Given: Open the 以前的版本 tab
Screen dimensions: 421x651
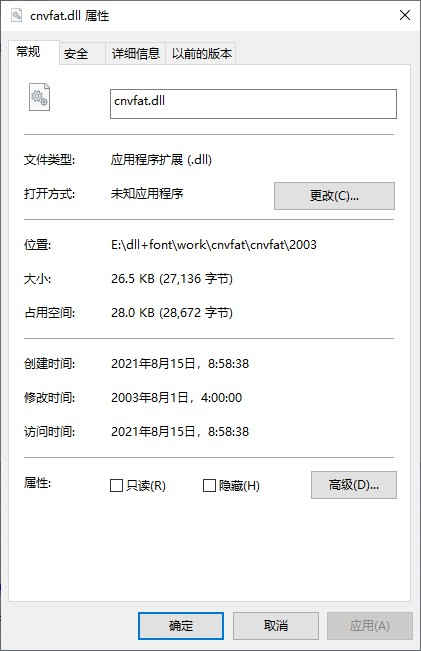Looking at the screenshot, I should [x=202, y=54].
